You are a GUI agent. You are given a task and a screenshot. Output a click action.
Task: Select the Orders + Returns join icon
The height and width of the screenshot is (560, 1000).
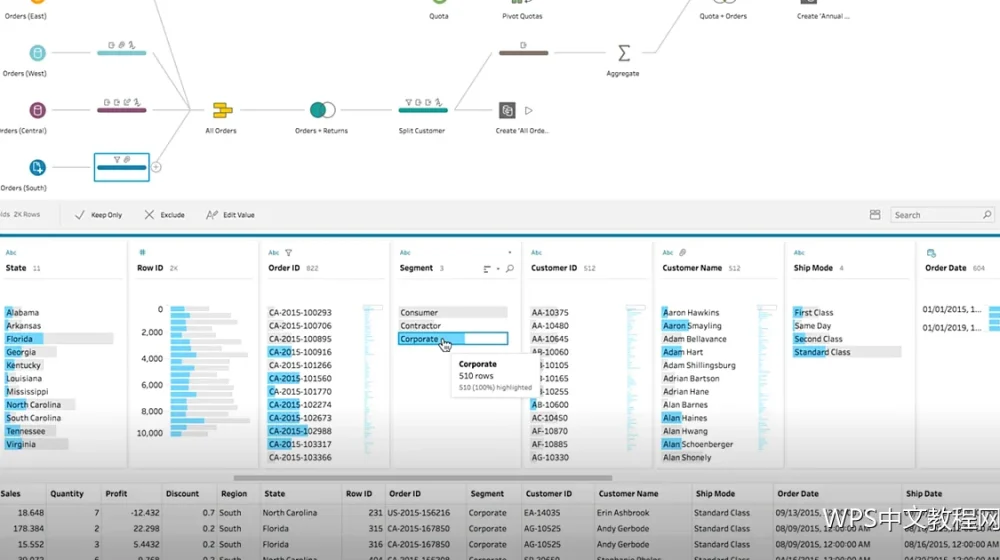(x=322, y=110)
